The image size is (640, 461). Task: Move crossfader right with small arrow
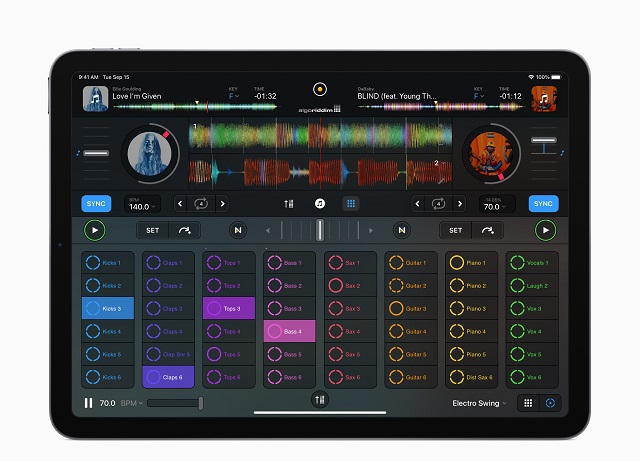371,231
